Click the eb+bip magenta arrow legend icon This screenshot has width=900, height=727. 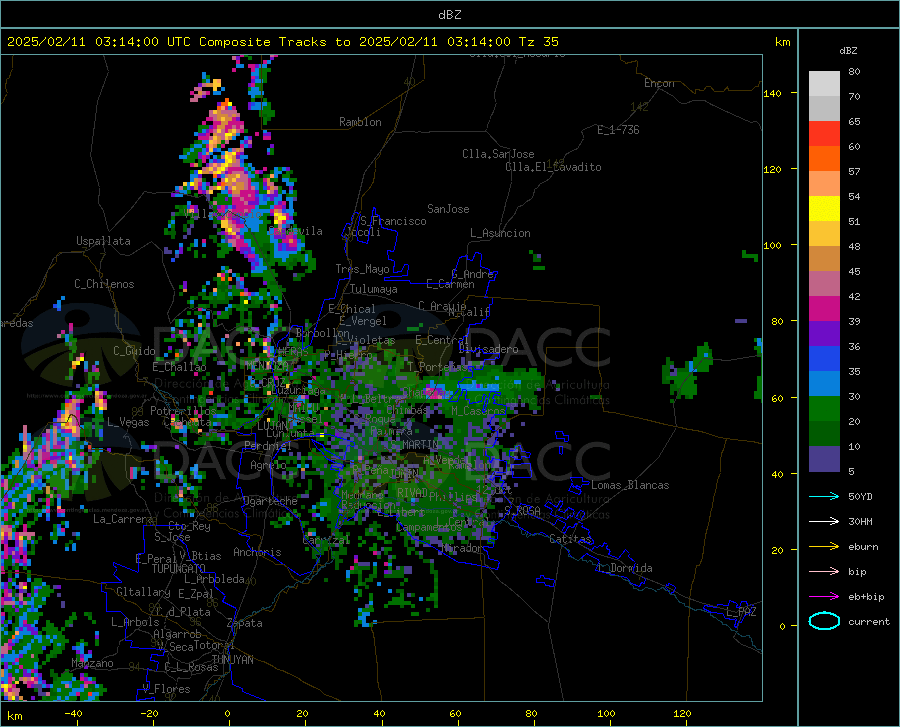point(824,597)
